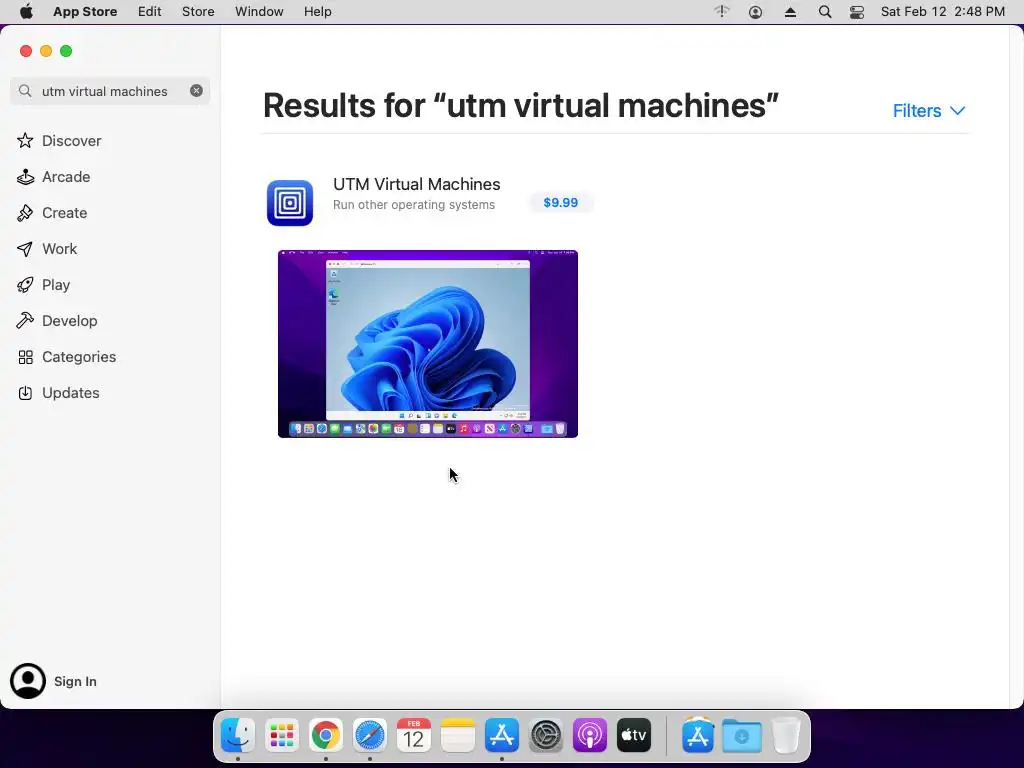Open Podcasts from the Dock

590,735
